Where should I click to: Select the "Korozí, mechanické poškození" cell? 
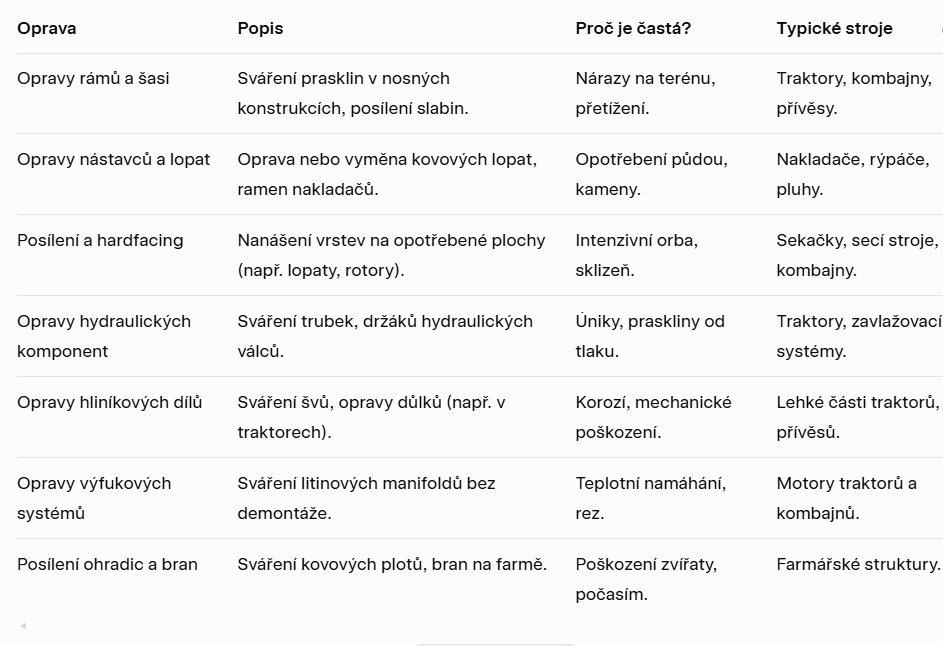(653, 417)
